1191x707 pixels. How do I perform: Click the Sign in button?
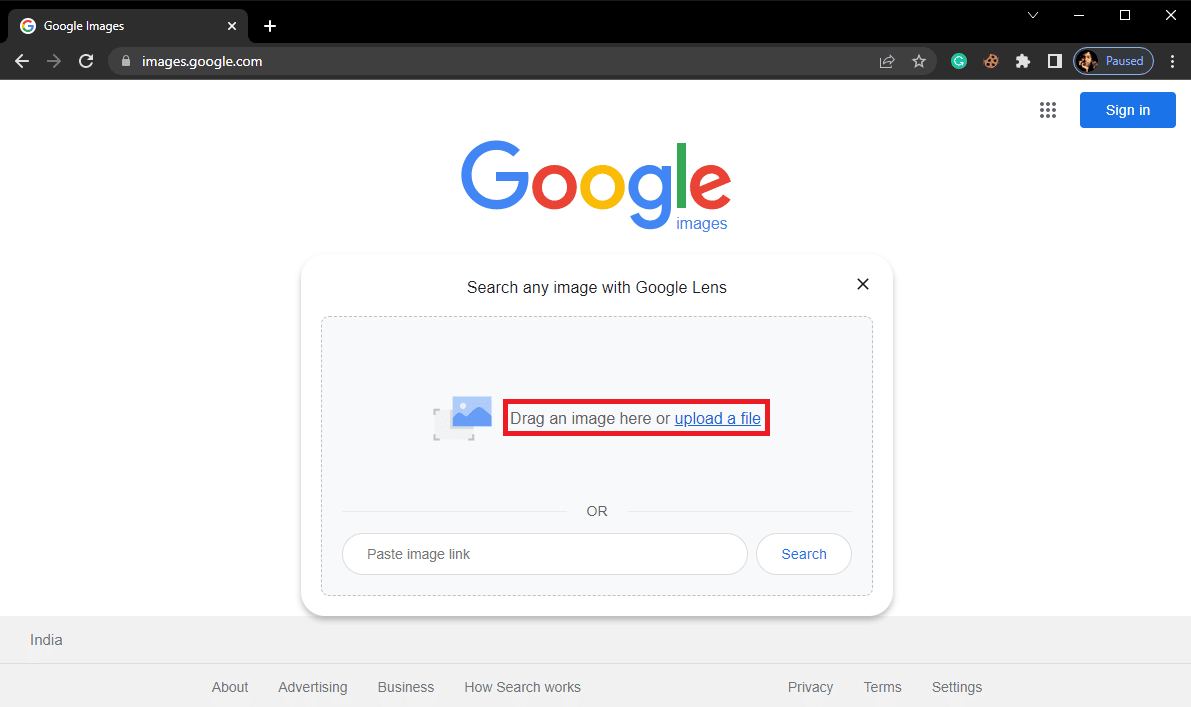(1127, 110)
